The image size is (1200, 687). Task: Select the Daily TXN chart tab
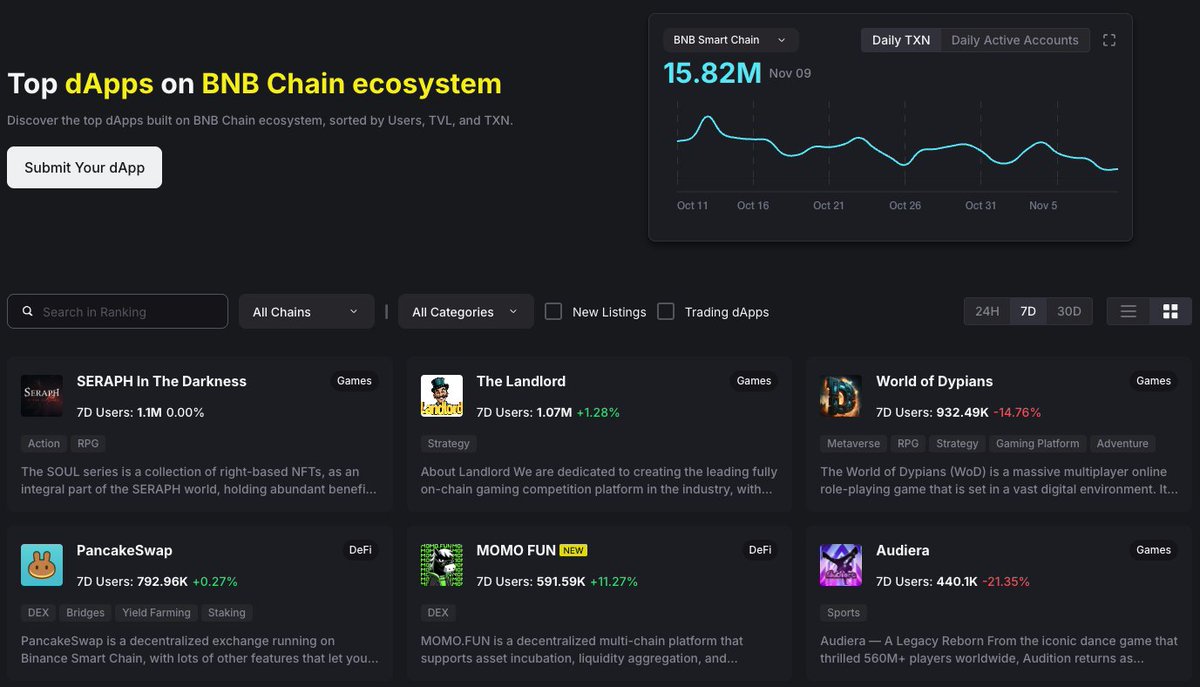(901, 40)
